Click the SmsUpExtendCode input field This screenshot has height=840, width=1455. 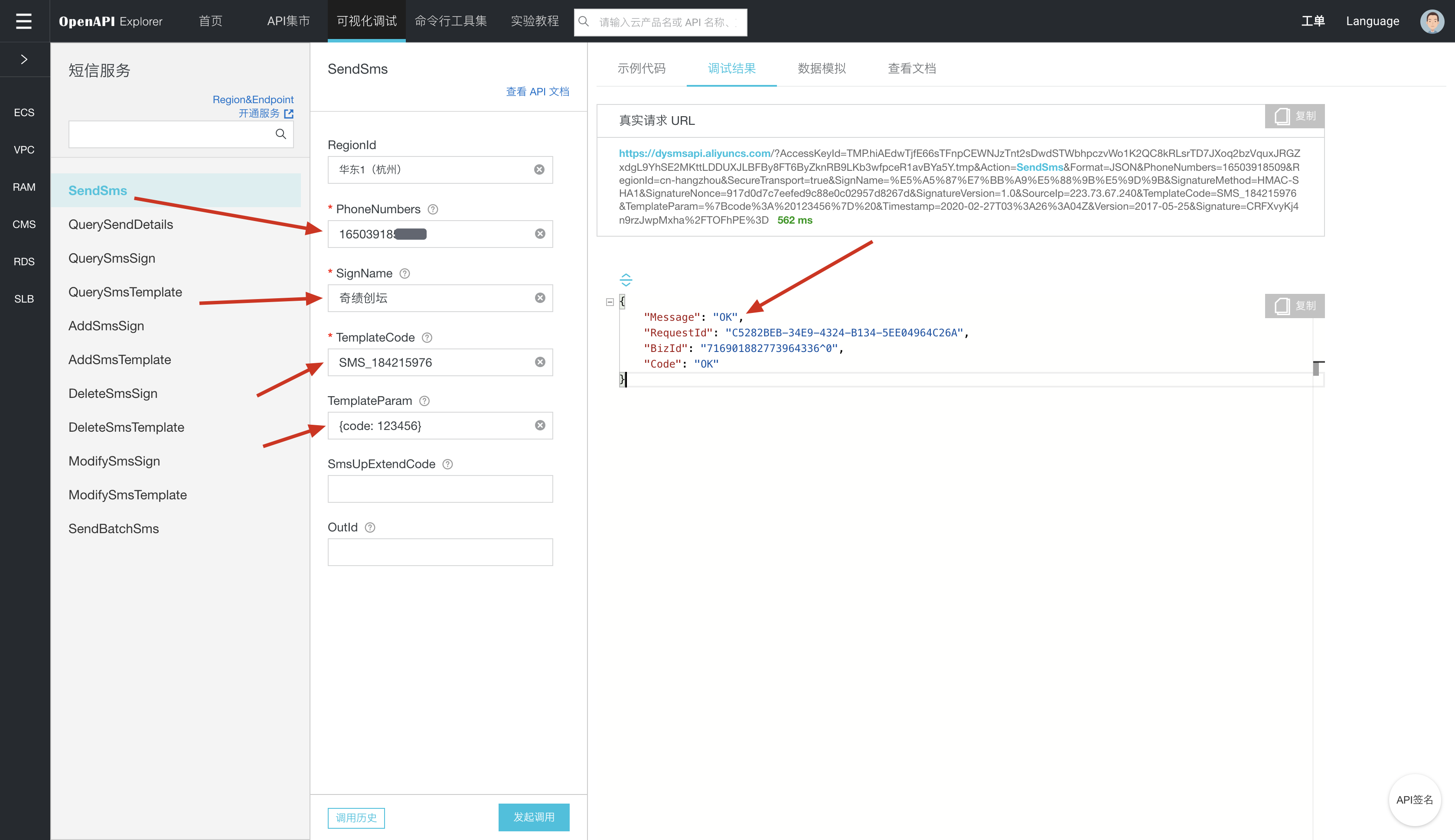point(440,488)
